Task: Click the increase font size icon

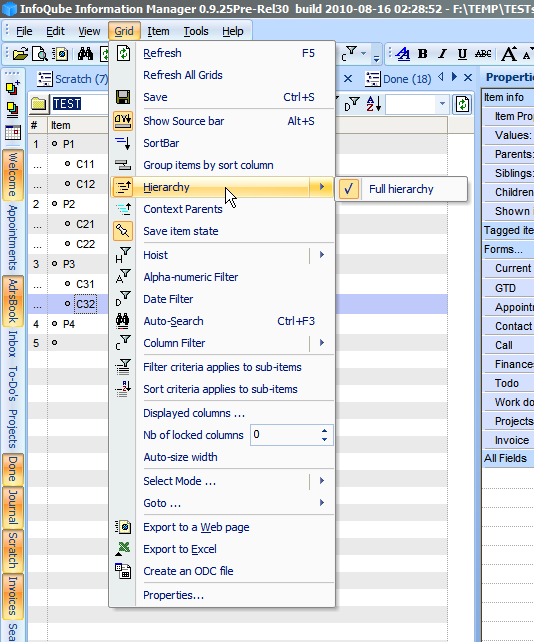Action: click(509, 54)
